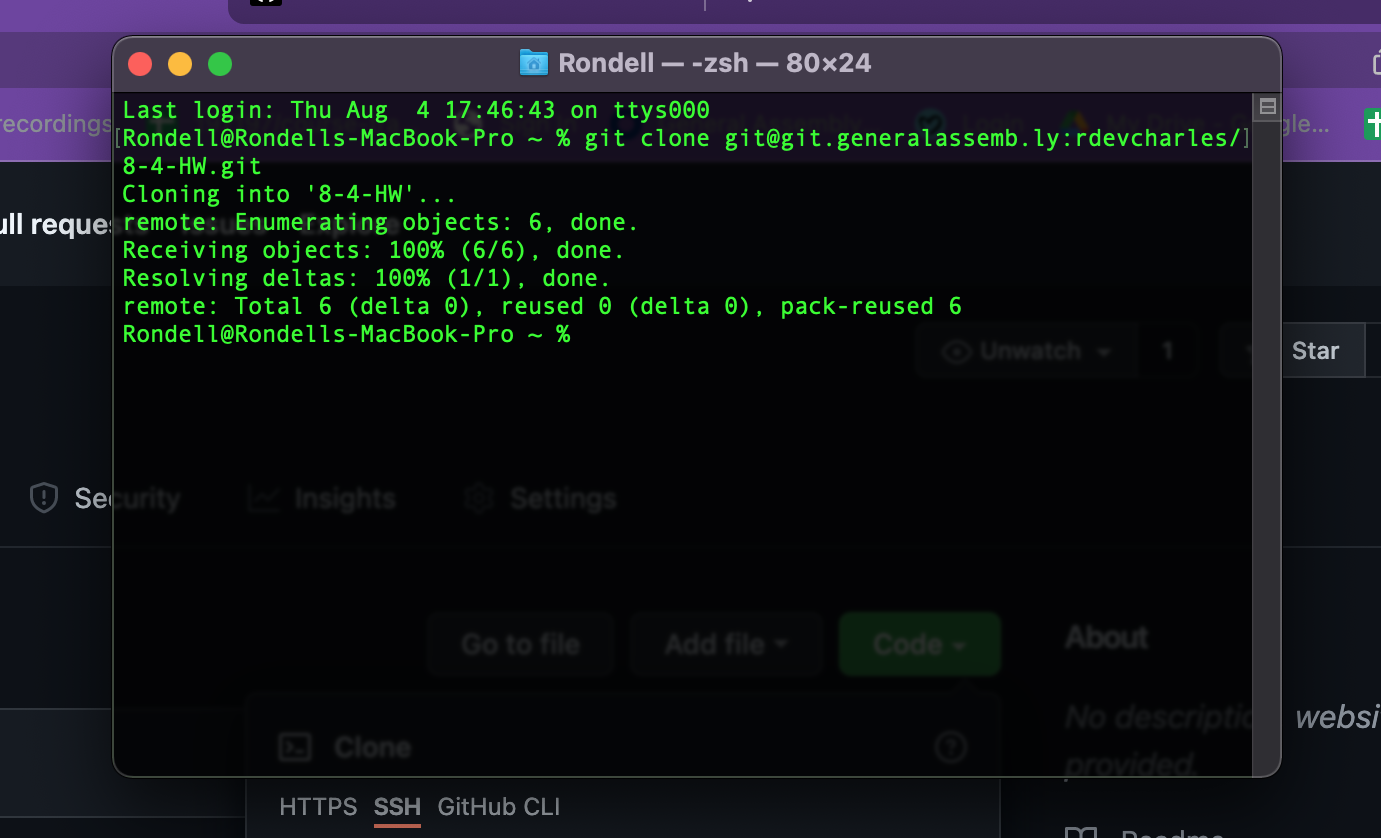Open clone help via the question mark icon
The height and width of the screenshot is (838, 1381).
(x=950, y=747)
